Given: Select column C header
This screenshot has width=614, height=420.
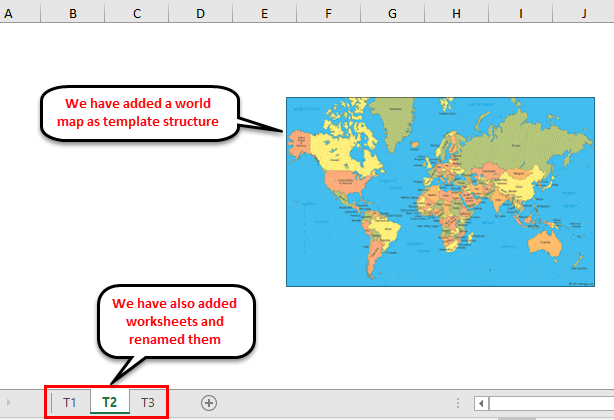Looking at the screenshot, I should 137,13.
